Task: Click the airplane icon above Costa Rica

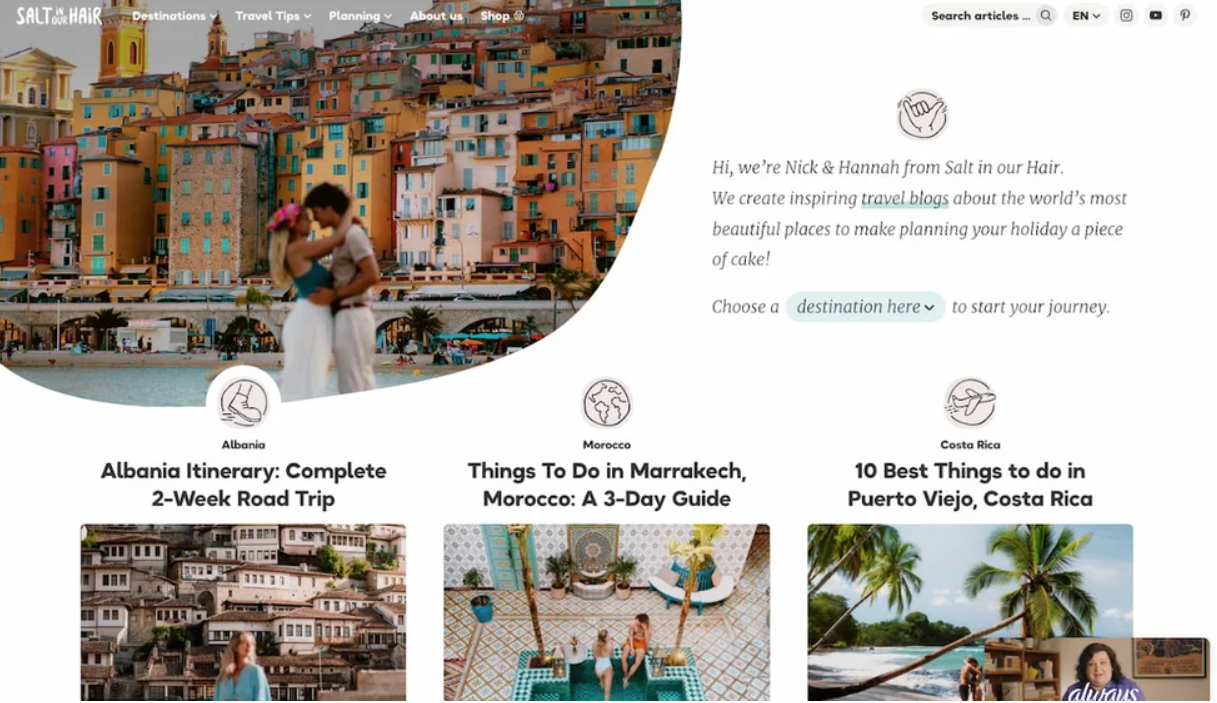Action: tap(970, 403)
